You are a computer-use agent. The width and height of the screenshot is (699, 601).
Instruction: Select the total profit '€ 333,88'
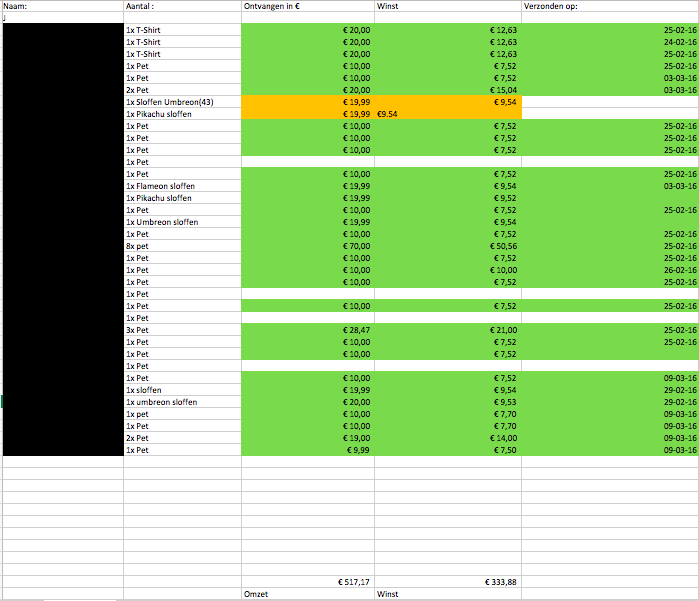[x=448, y=582]
